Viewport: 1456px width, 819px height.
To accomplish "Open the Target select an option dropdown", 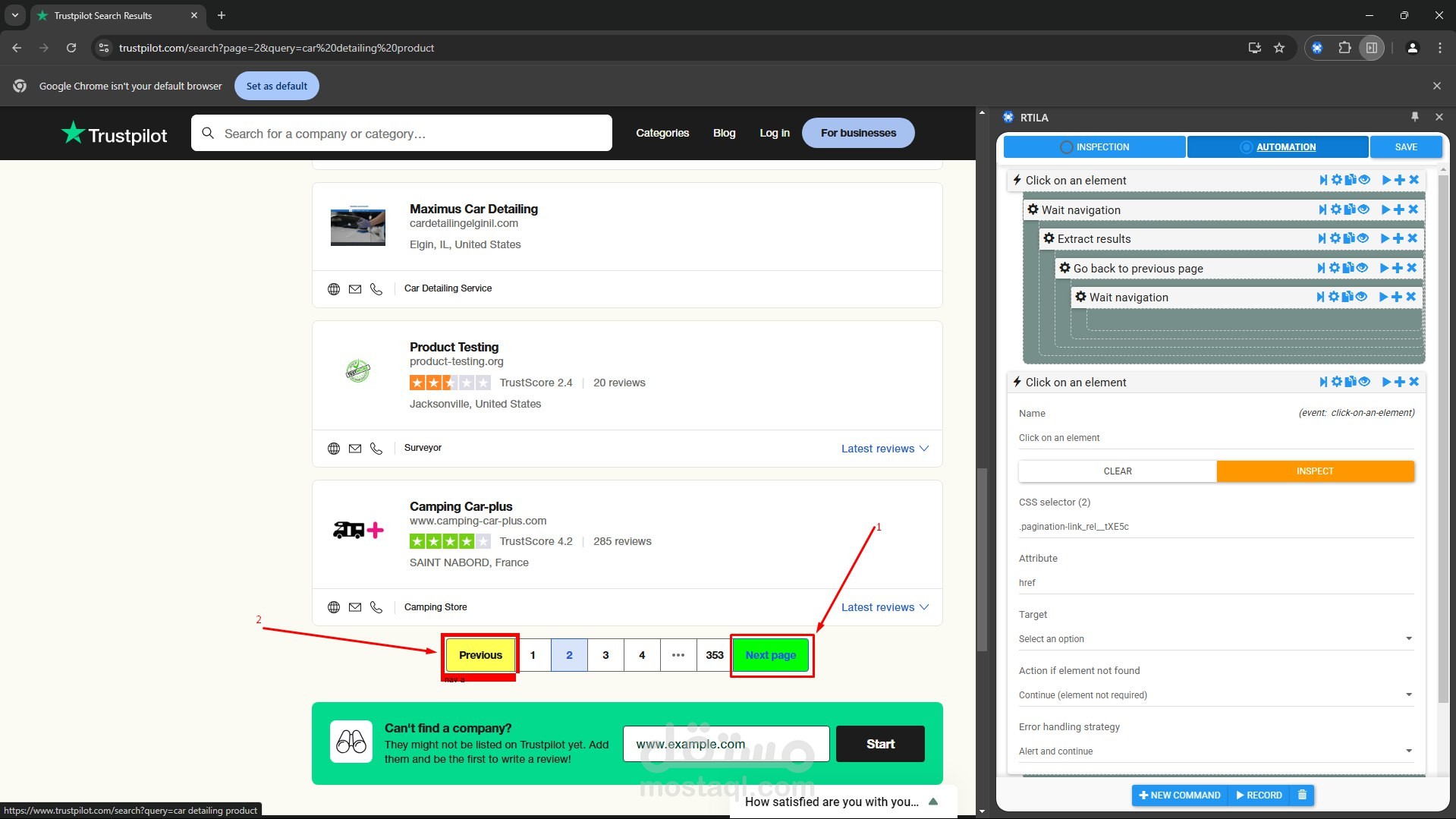I will click(x=1216, y=639).
